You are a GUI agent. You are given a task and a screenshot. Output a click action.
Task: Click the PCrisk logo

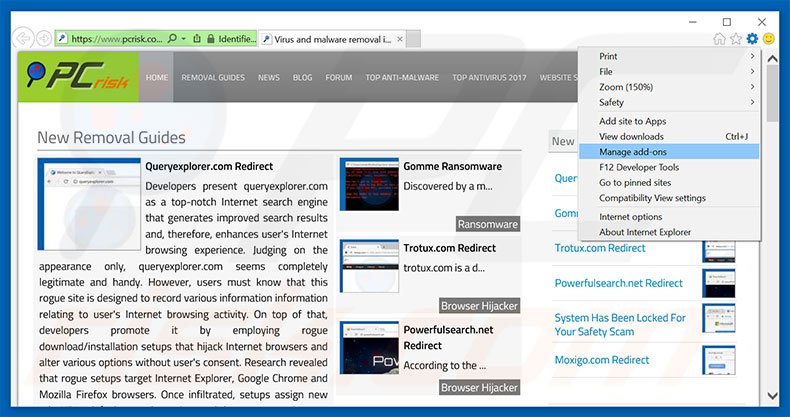79,77
